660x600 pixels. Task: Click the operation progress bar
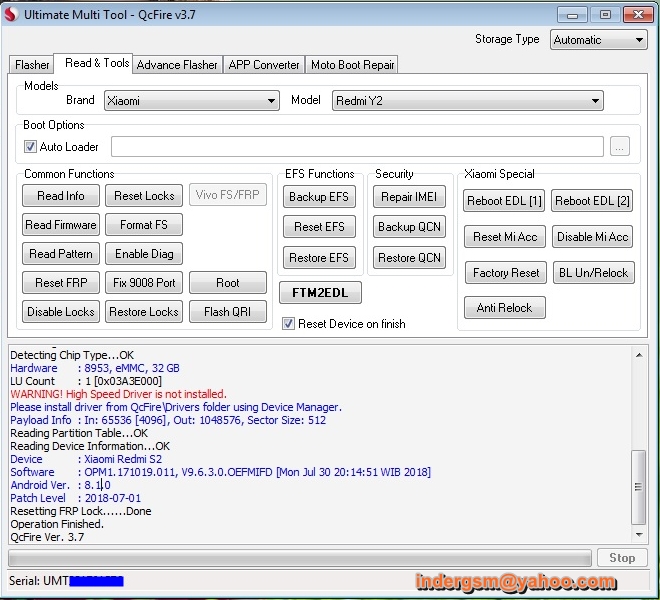coord(300,558)
